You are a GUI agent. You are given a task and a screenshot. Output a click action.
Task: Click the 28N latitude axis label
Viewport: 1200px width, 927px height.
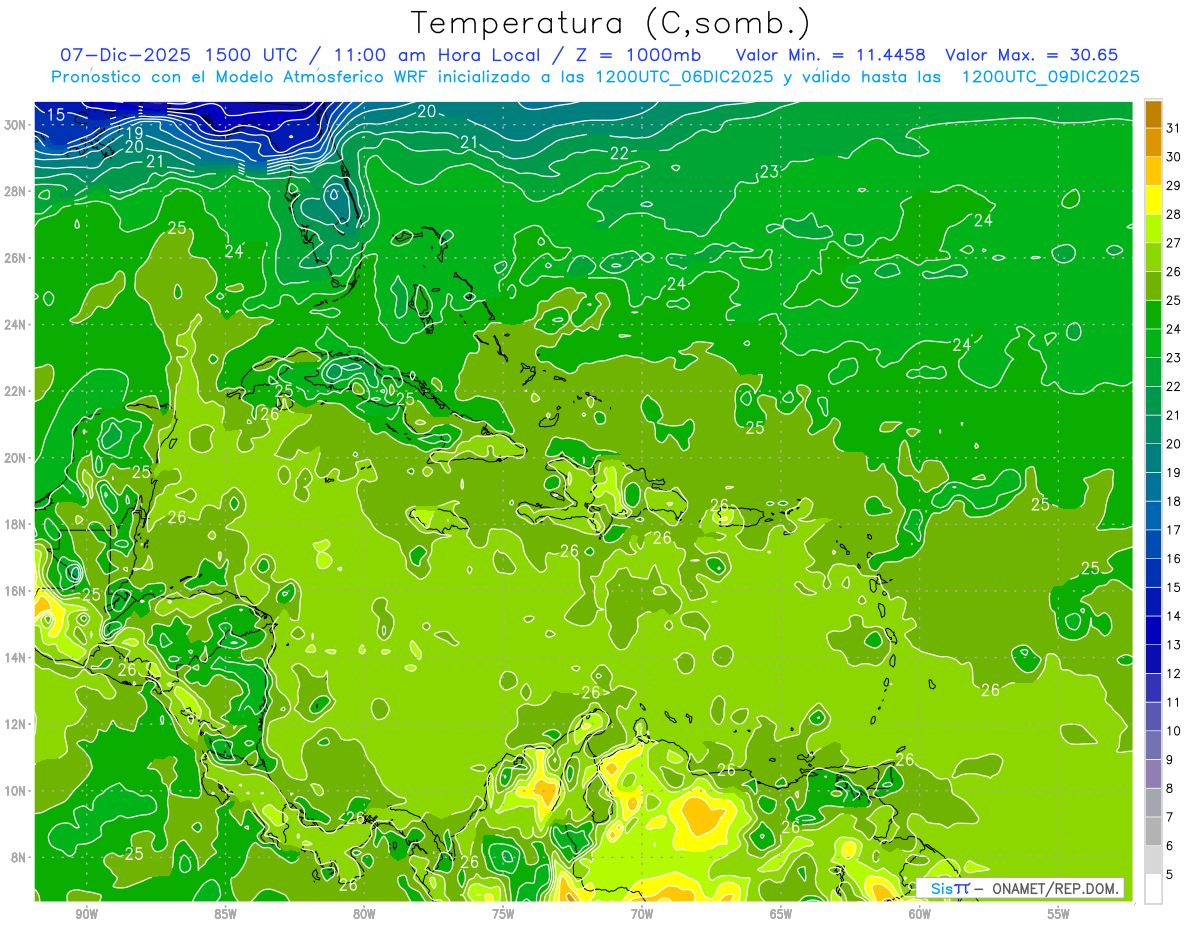tap(15, 191)
